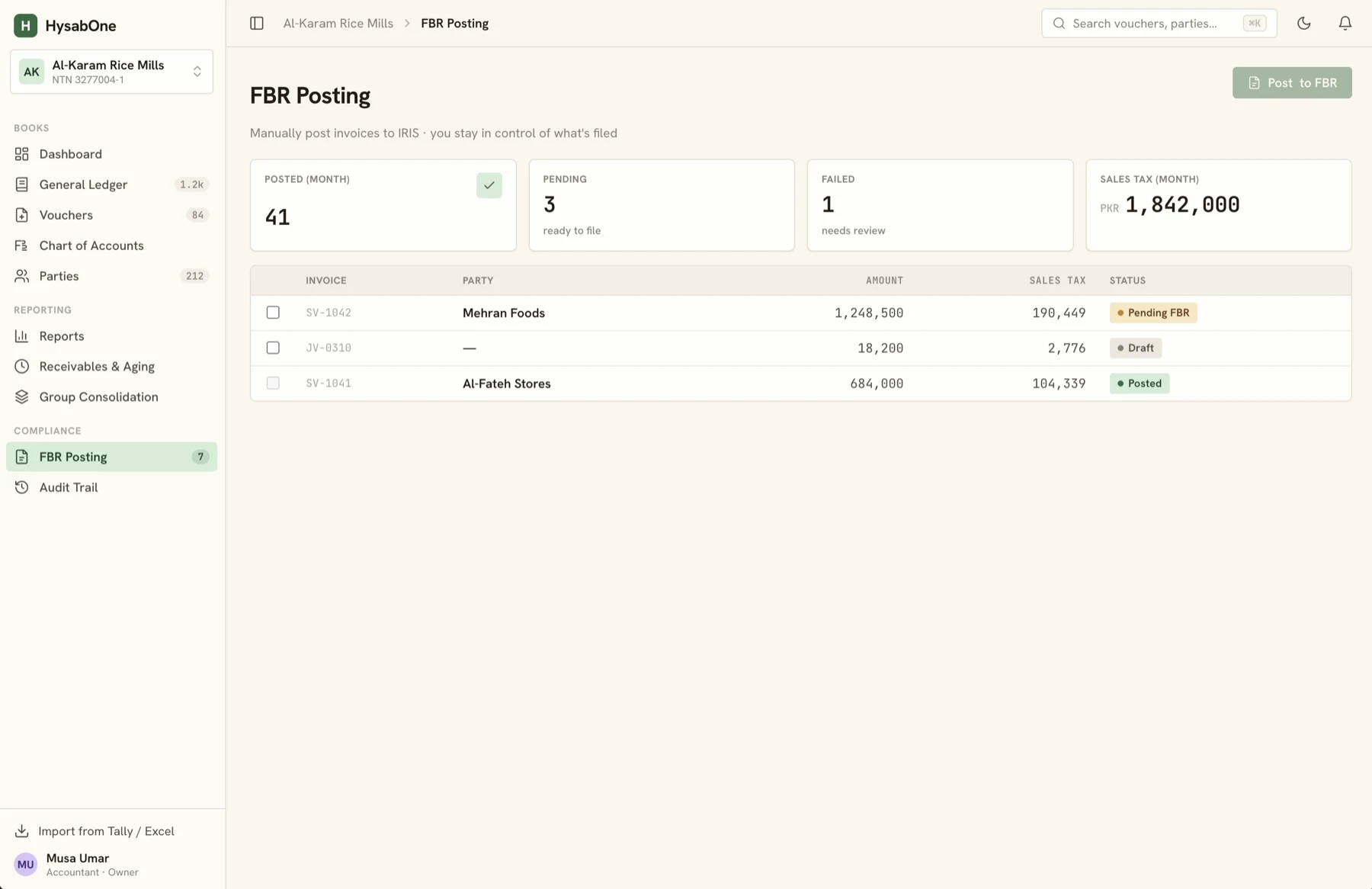Image resolution: width=1372 pixels, height=889 pixels.
Task: Click the Audit Trail history icon
Action: point(22,487)
